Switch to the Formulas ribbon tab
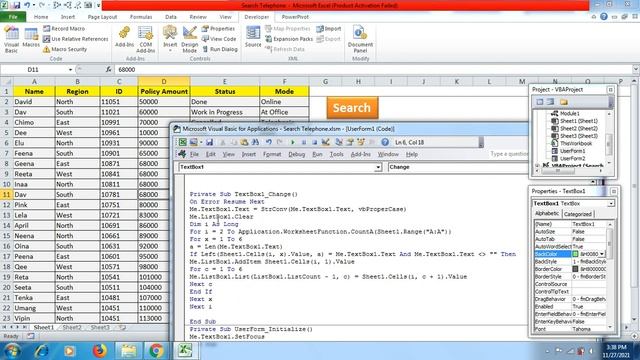Image resolution: width=640 pixels, height=360 pixels. 141,17
